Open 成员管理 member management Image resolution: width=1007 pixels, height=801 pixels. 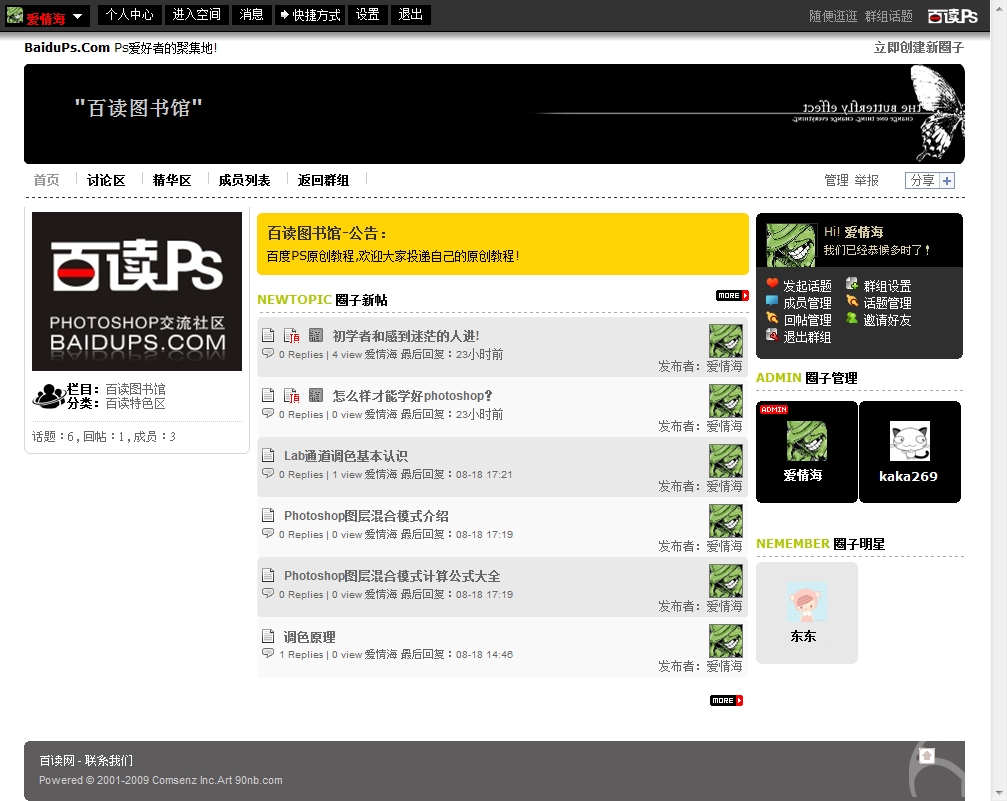click(807, 303)
